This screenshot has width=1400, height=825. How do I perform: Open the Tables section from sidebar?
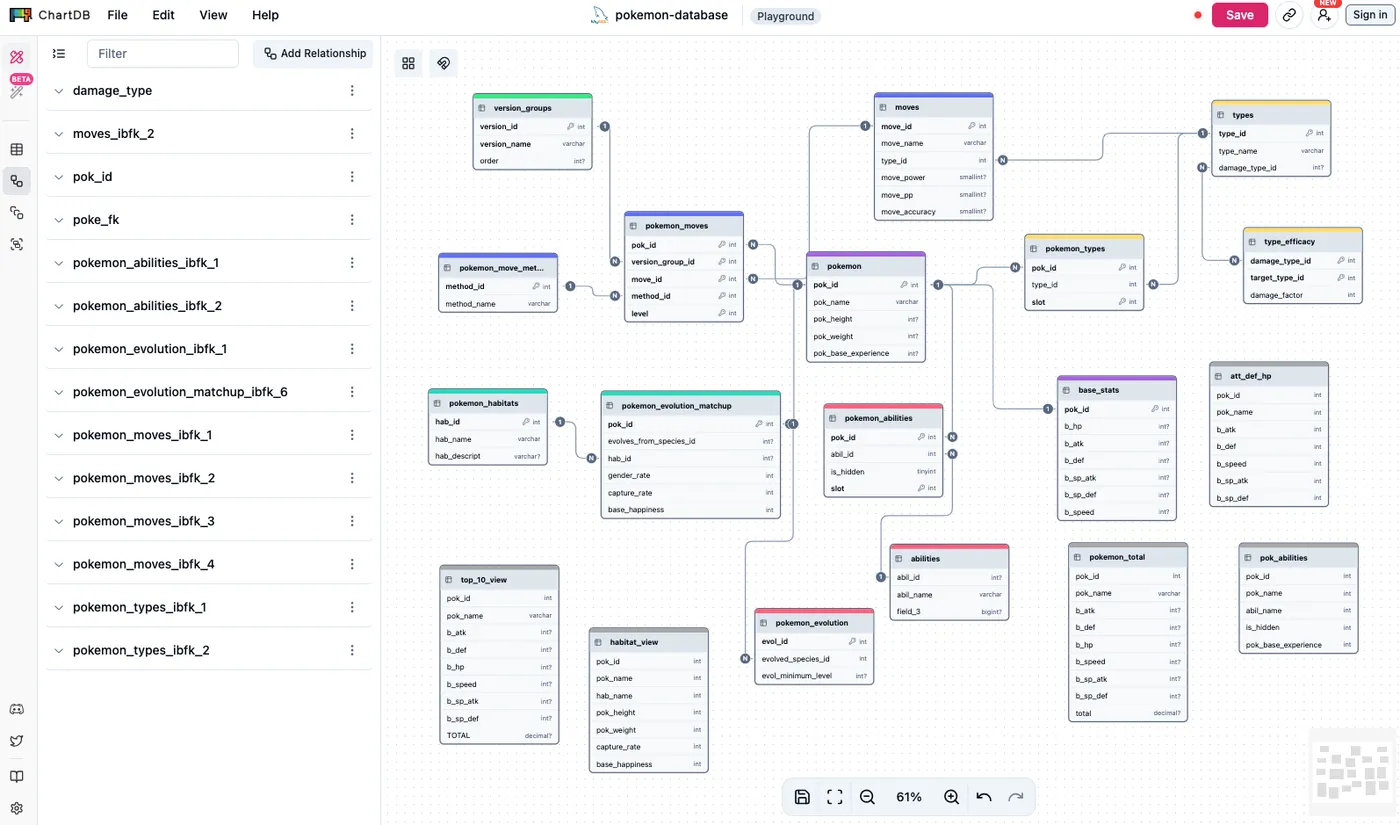point(17,150)
